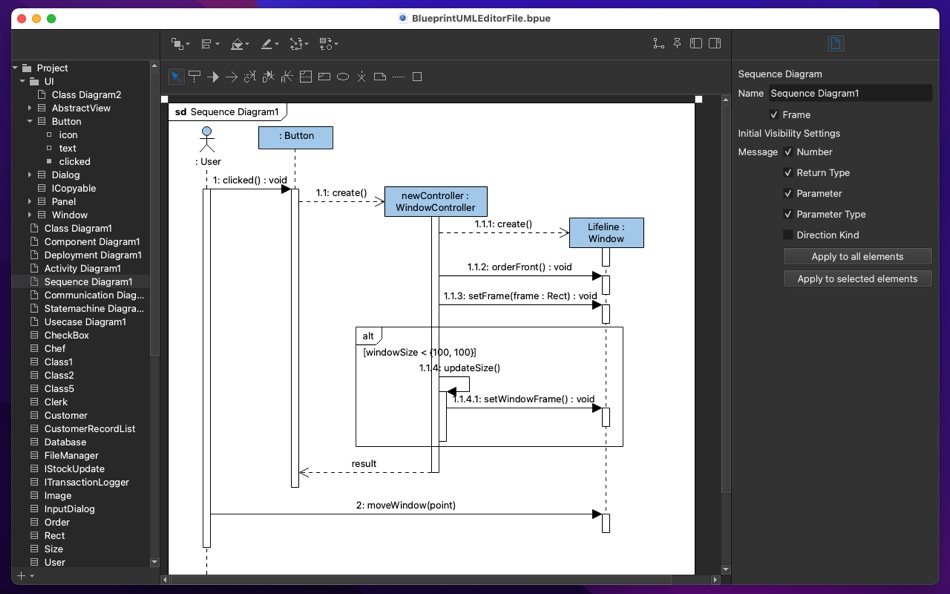This screenshot has height=594, width=950.
Task: Open the align elements dropdown
Action: click(210, 44)
